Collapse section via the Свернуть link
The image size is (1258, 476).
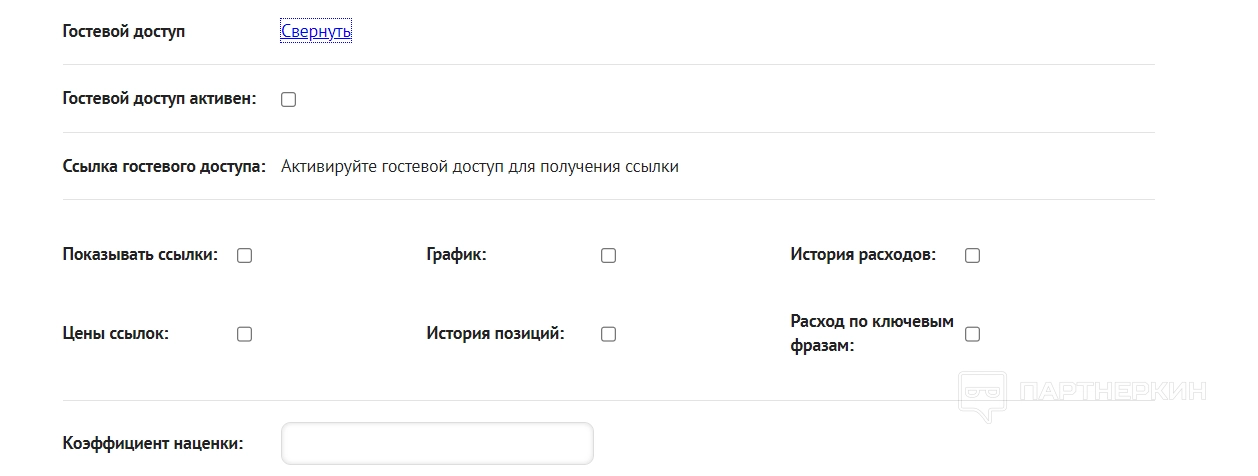(316, 31)
